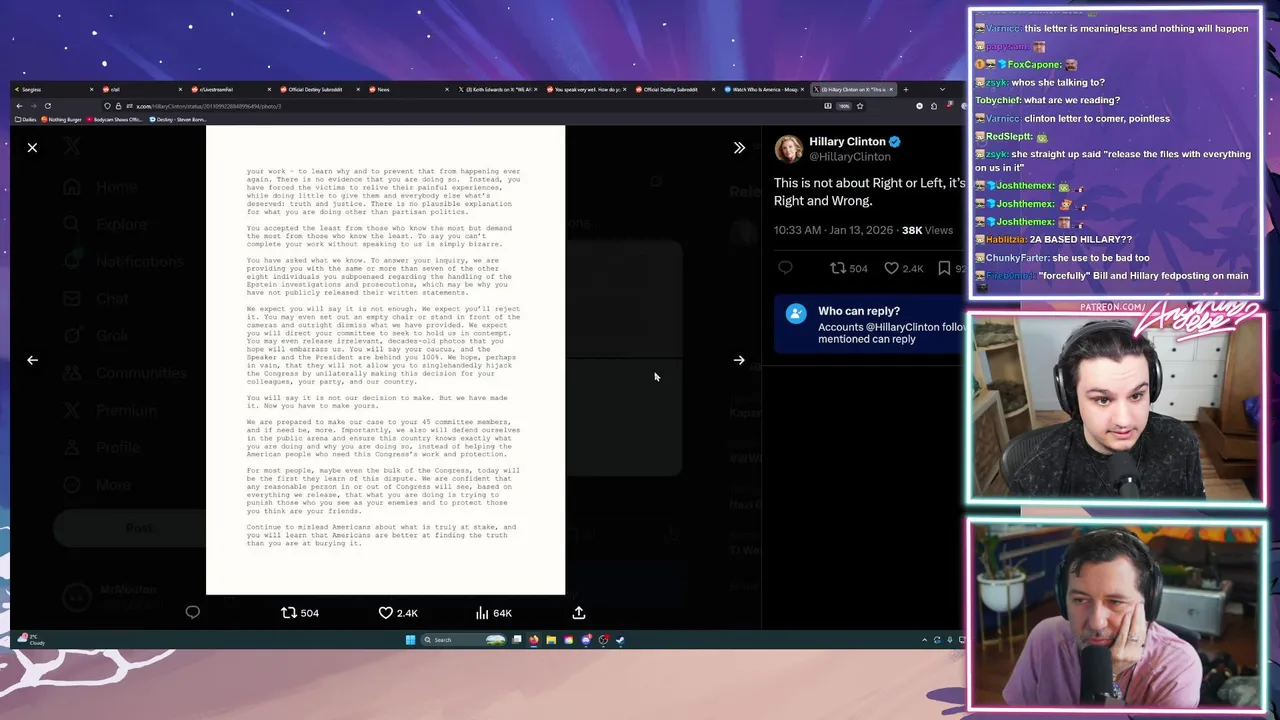Open the Task View icon on taskbar
1280x720 pixels.
[x=517, y=640]
